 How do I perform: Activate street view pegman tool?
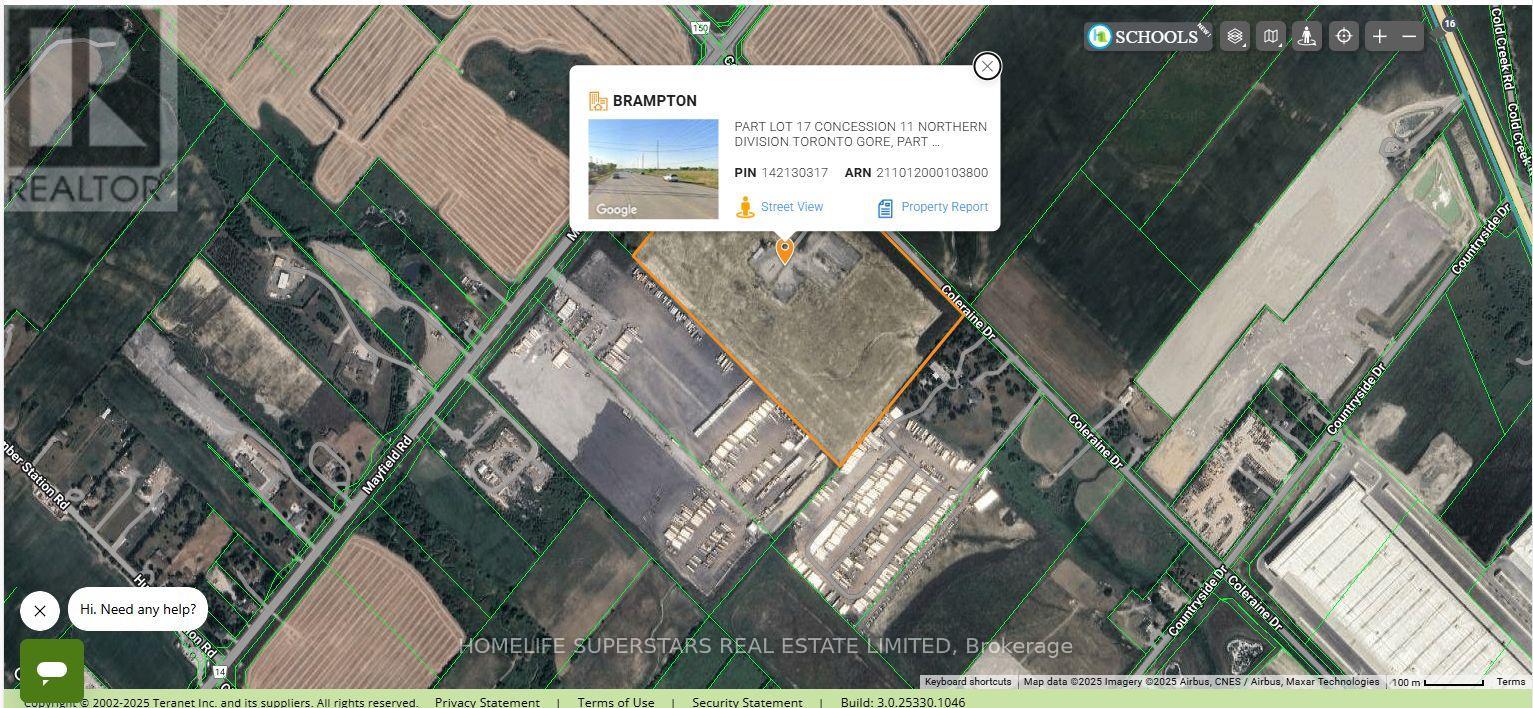pos(1307,37)
